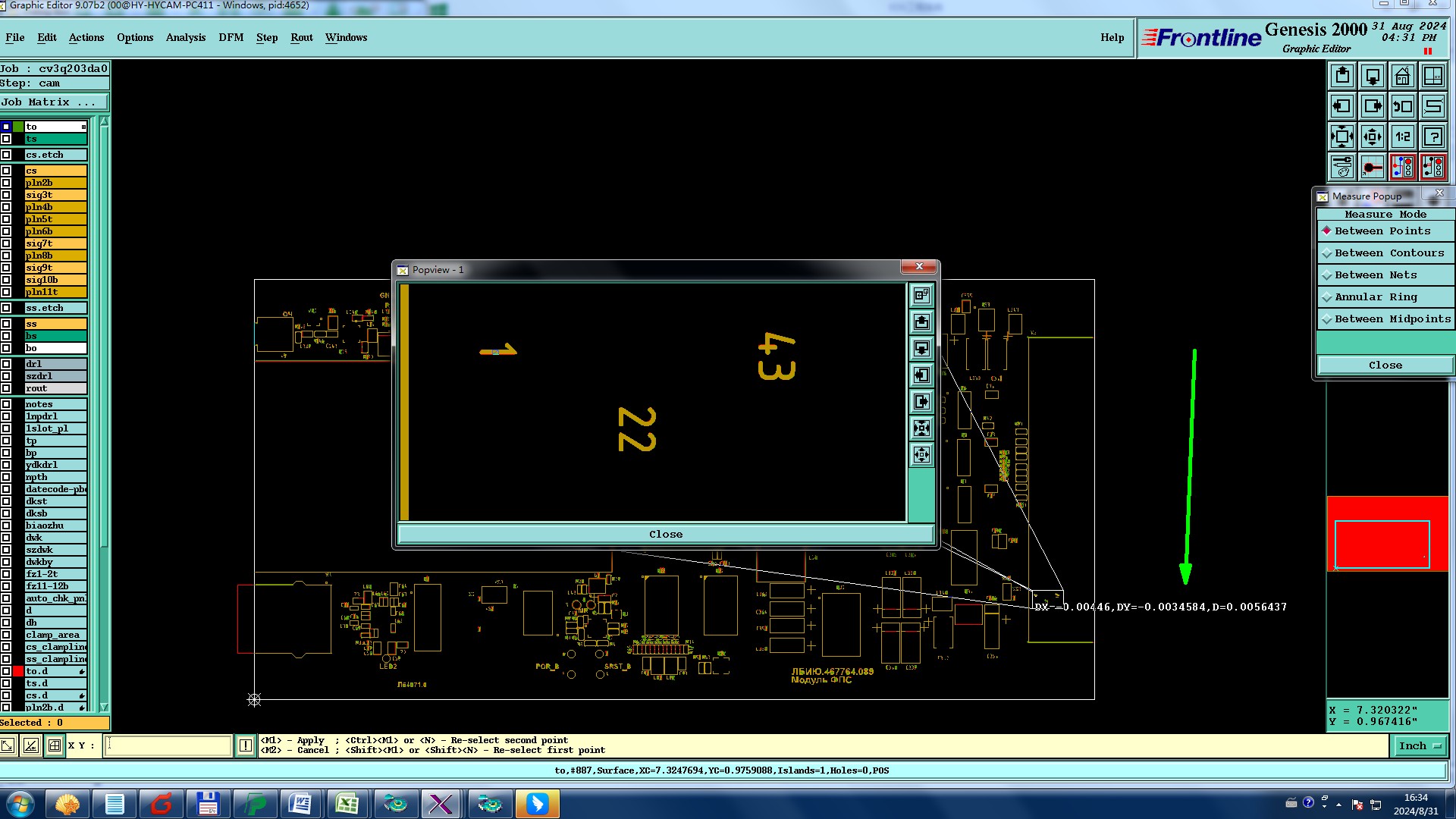Select Annular Ring measure mode

coord(1375,297)
